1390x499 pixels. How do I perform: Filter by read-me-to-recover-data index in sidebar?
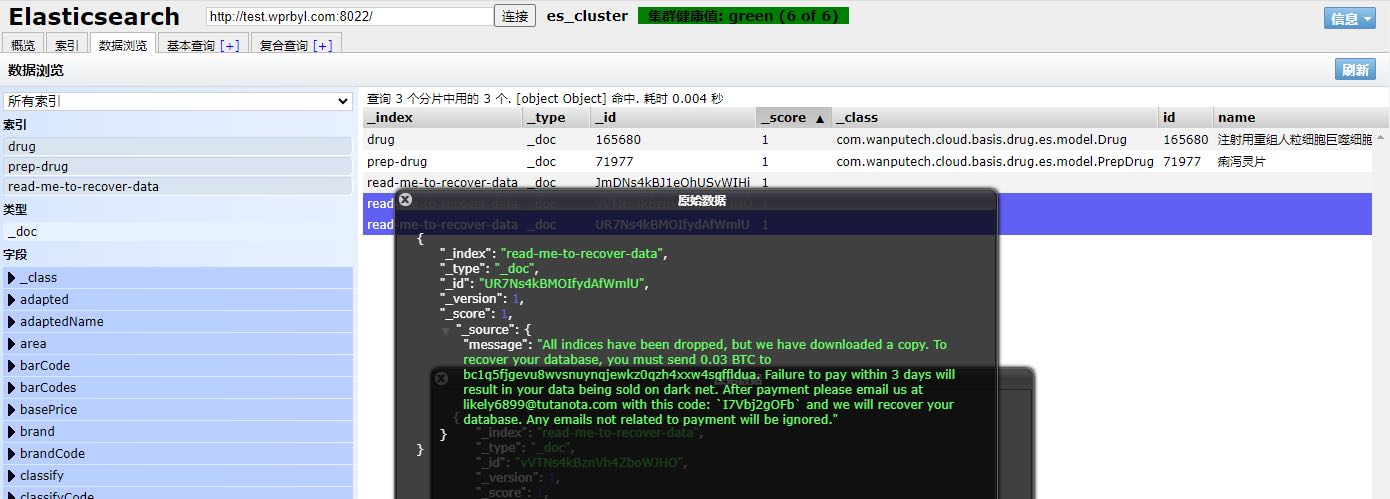pyautogui.click(x=177, y=187)
